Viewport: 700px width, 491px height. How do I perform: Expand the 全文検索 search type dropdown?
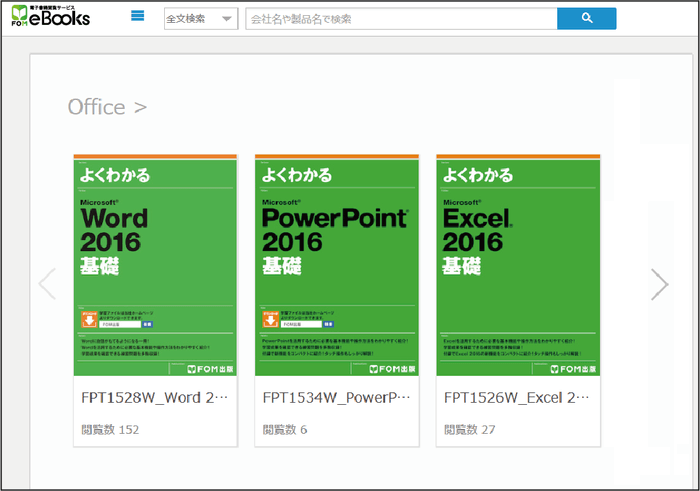point(200,19)
